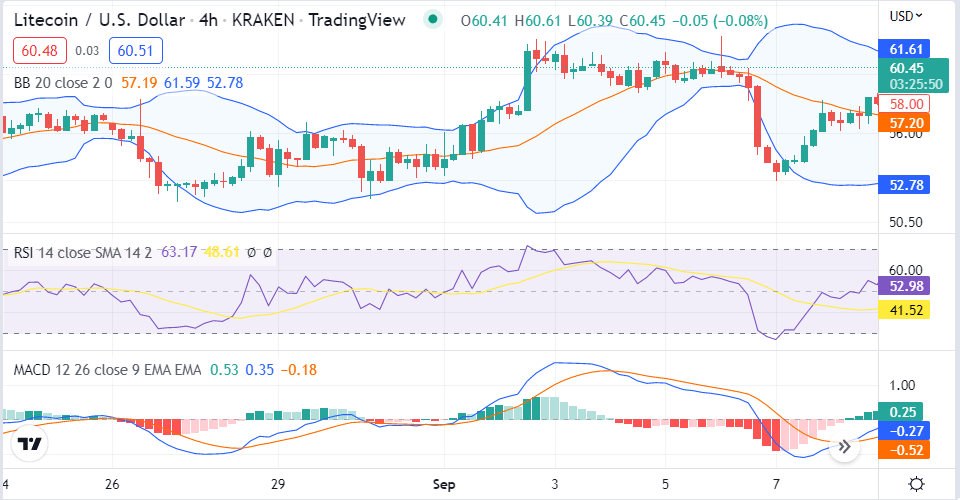The width and height of the screenshot is (960, 500).
Task: Click the green market status dot
Action: click(x=432, y=19)
